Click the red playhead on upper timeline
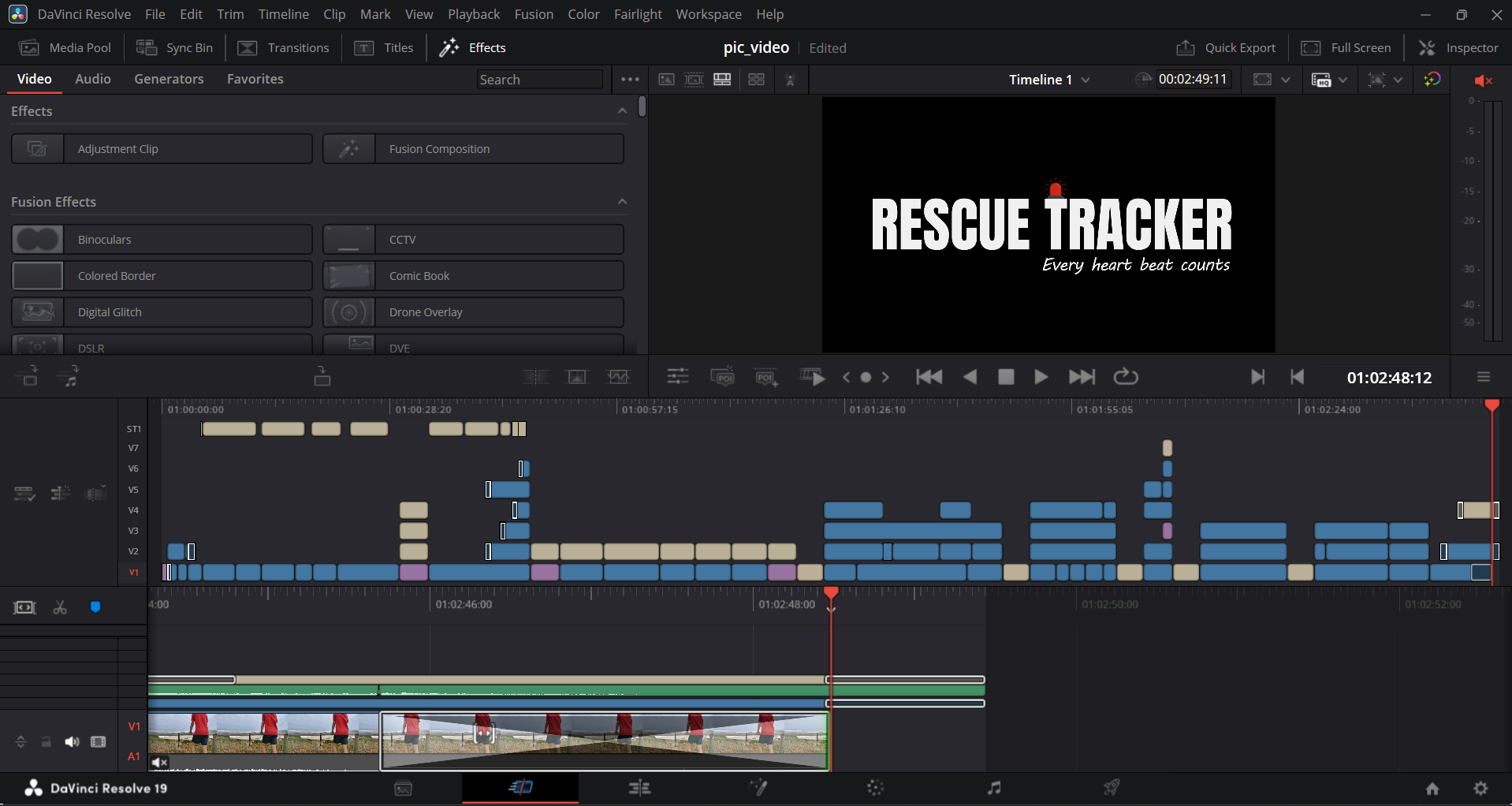 point(1492,405)
